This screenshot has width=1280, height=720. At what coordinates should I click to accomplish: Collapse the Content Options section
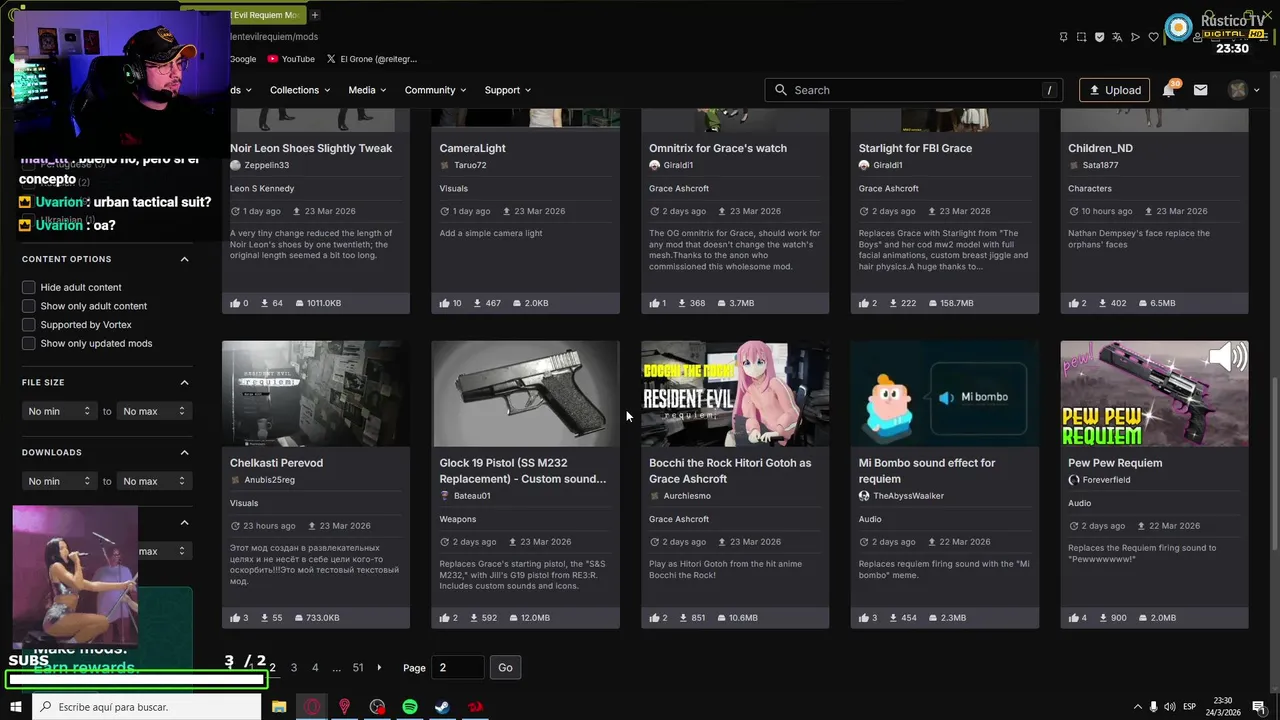tap(184, 259)
